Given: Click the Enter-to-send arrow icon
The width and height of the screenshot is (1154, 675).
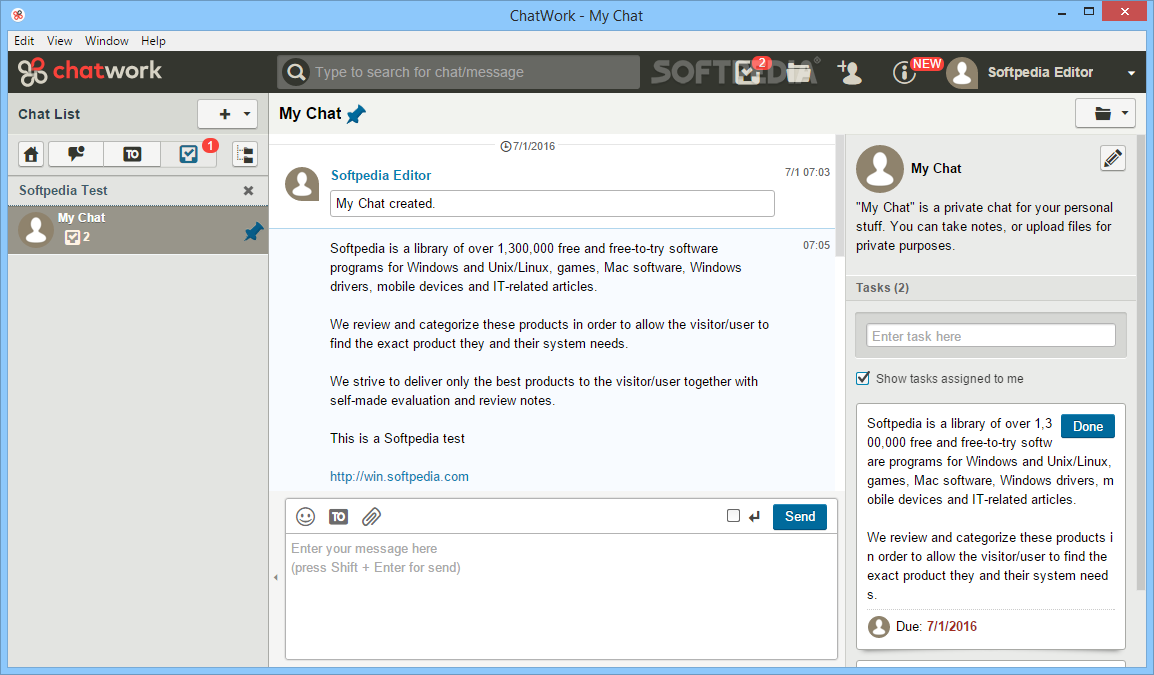Looking at the screenshot, I should click(x=754, y=517).
